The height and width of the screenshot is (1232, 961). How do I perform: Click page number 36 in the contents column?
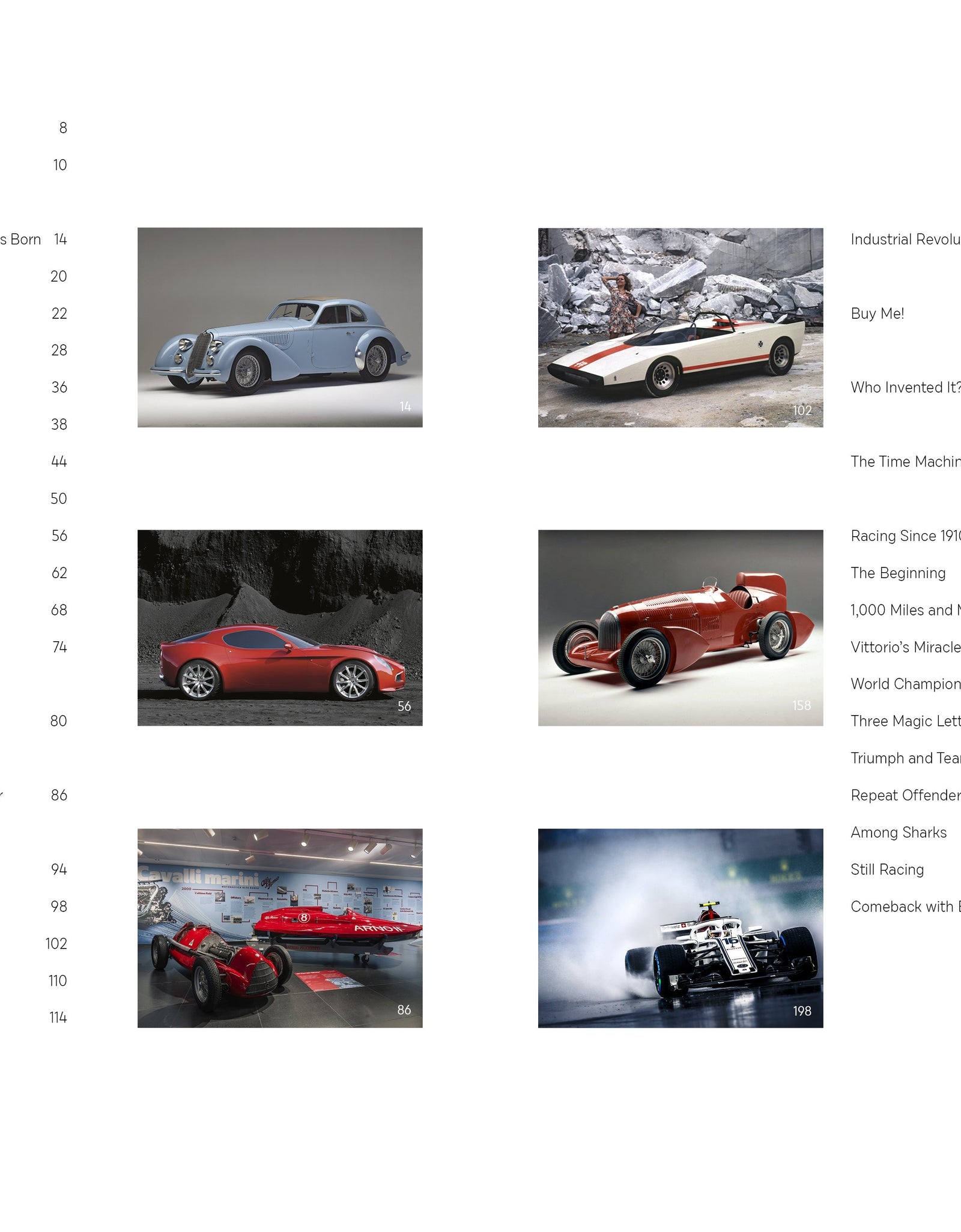pos(59,387)
